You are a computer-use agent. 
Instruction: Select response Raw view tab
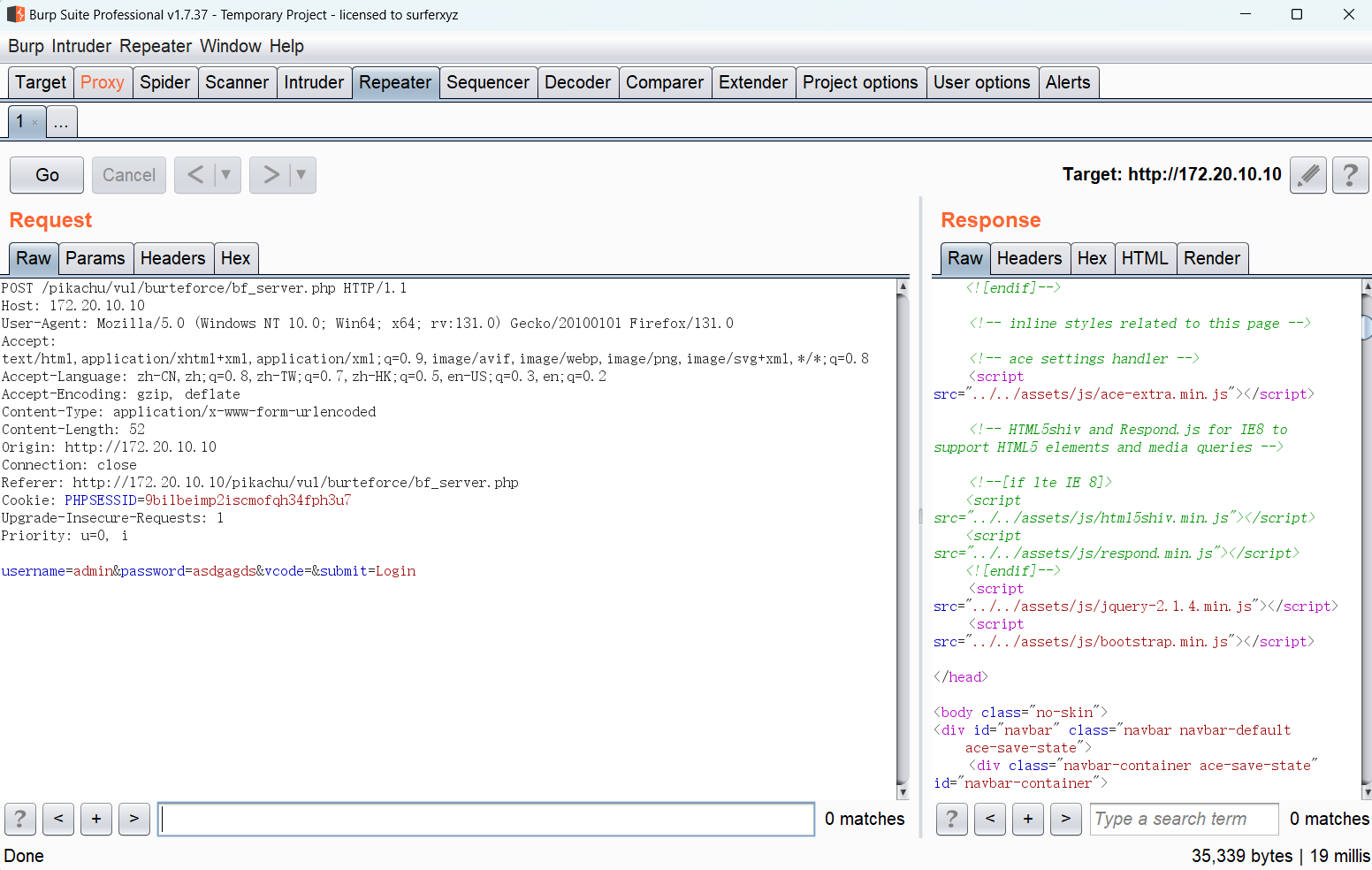(965, 258)
